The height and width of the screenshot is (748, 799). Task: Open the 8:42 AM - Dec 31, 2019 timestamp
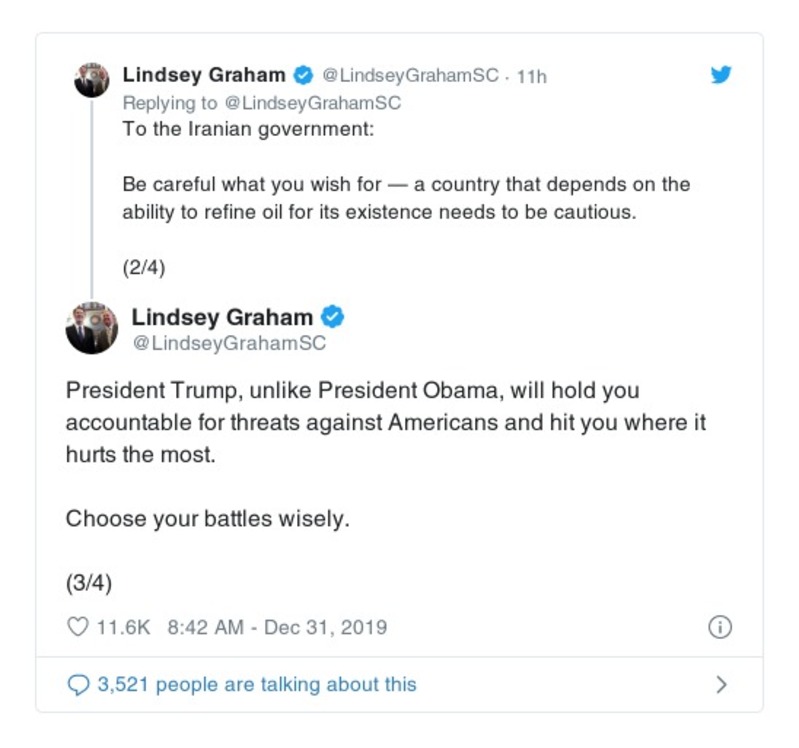pyautogui.click(x=277, y=628)
